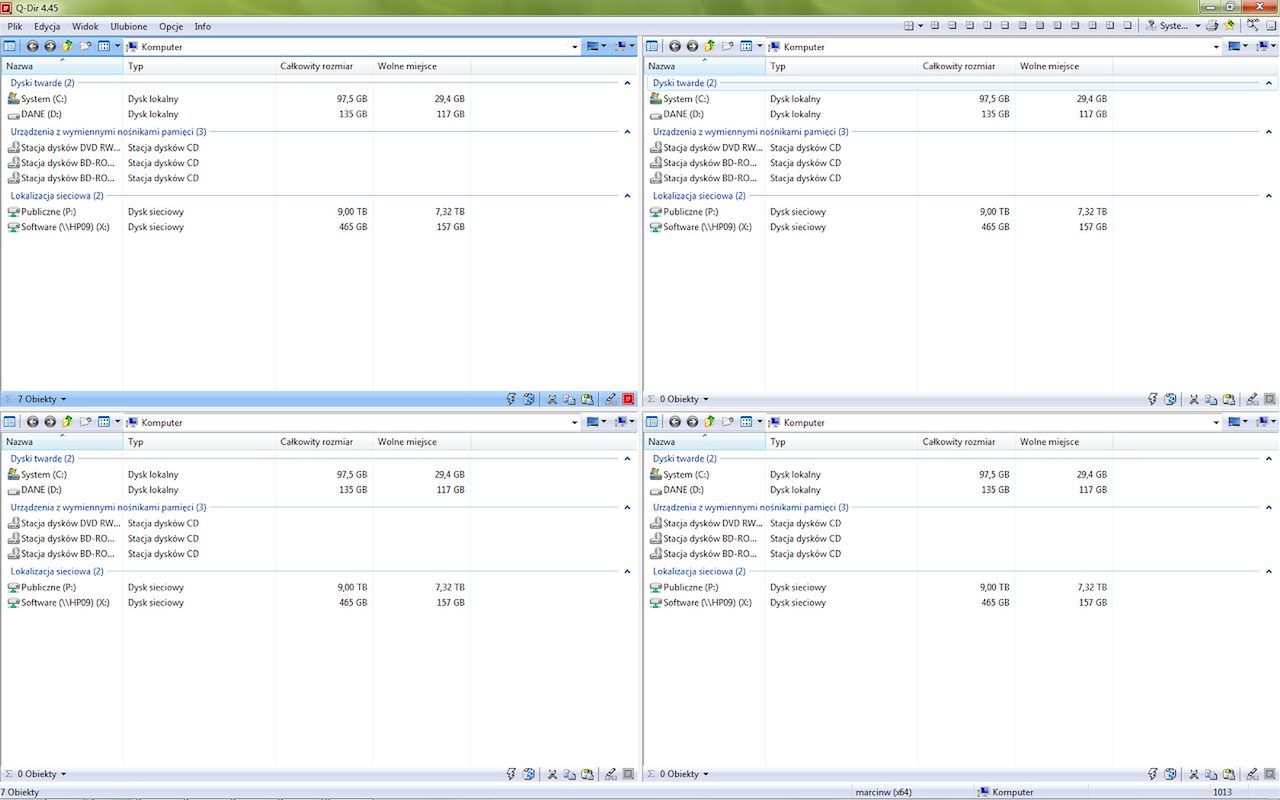Sort by Całkowity rozmiar column in top-left pane
The height and width of the screenshot is (800, 1280).
click(316, 66)
